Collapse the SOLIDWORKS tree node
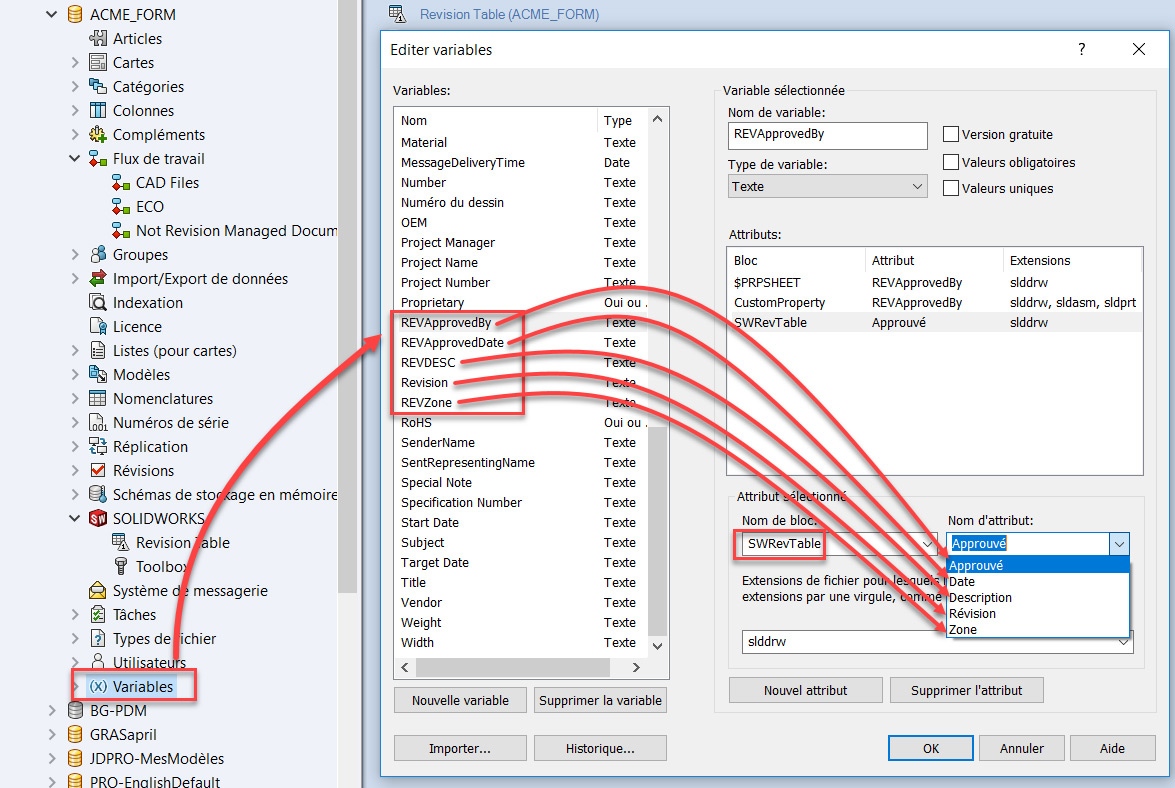Viewport: 1175px width, 788px height. point(74,518)
